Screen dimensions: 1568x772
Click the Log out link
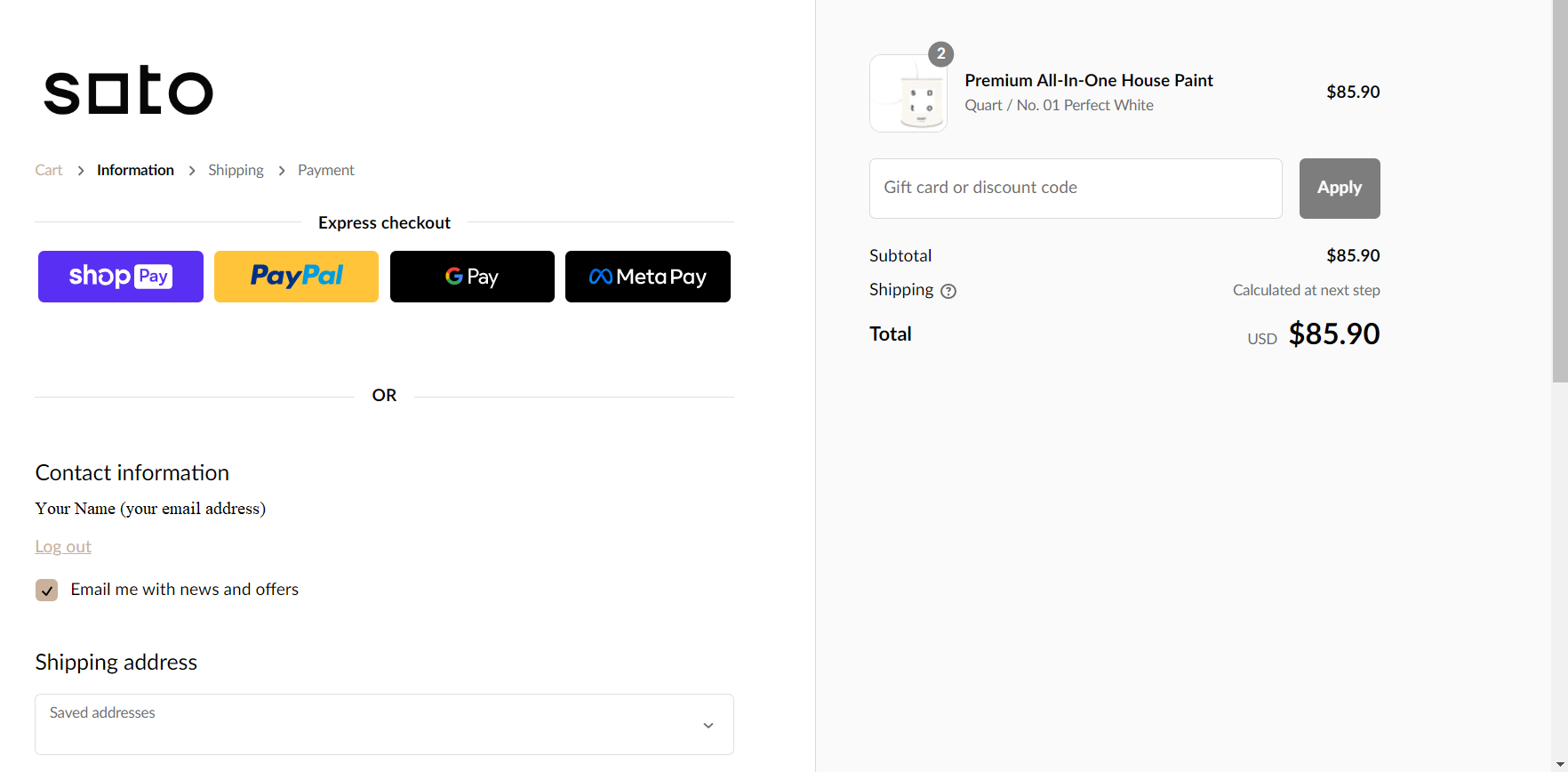click(x=63, y=546)
